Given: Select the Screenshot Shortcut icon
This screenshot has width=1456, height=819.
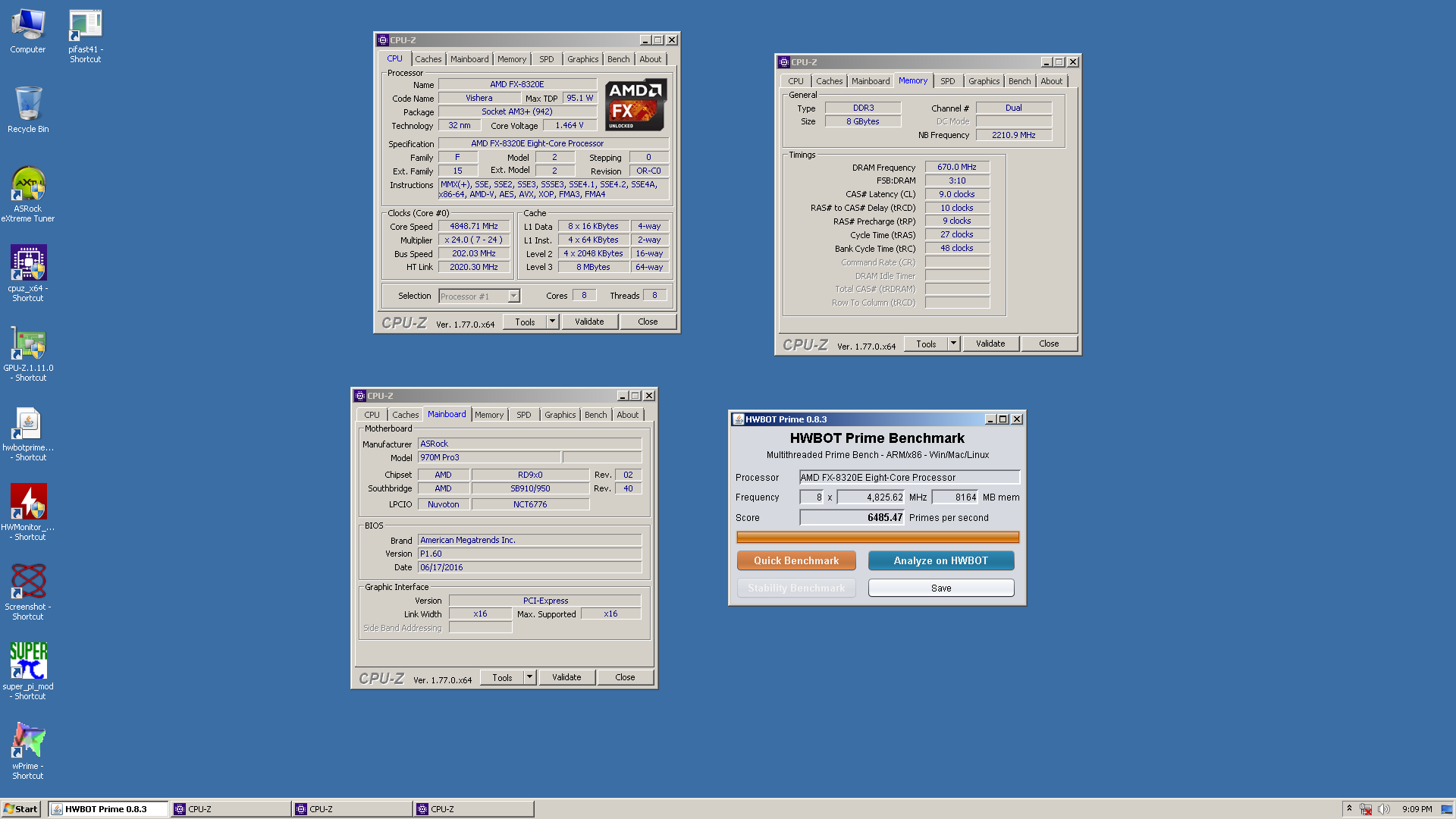Looking at the screenshot, I should (28, 592).
